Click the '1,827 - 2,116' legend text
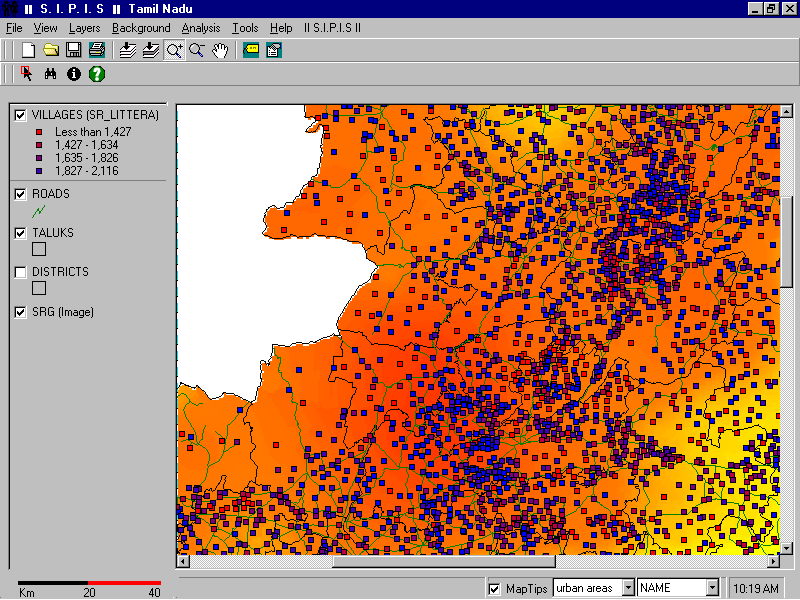Viewport: 800px width, 600px height. point(87,171)
